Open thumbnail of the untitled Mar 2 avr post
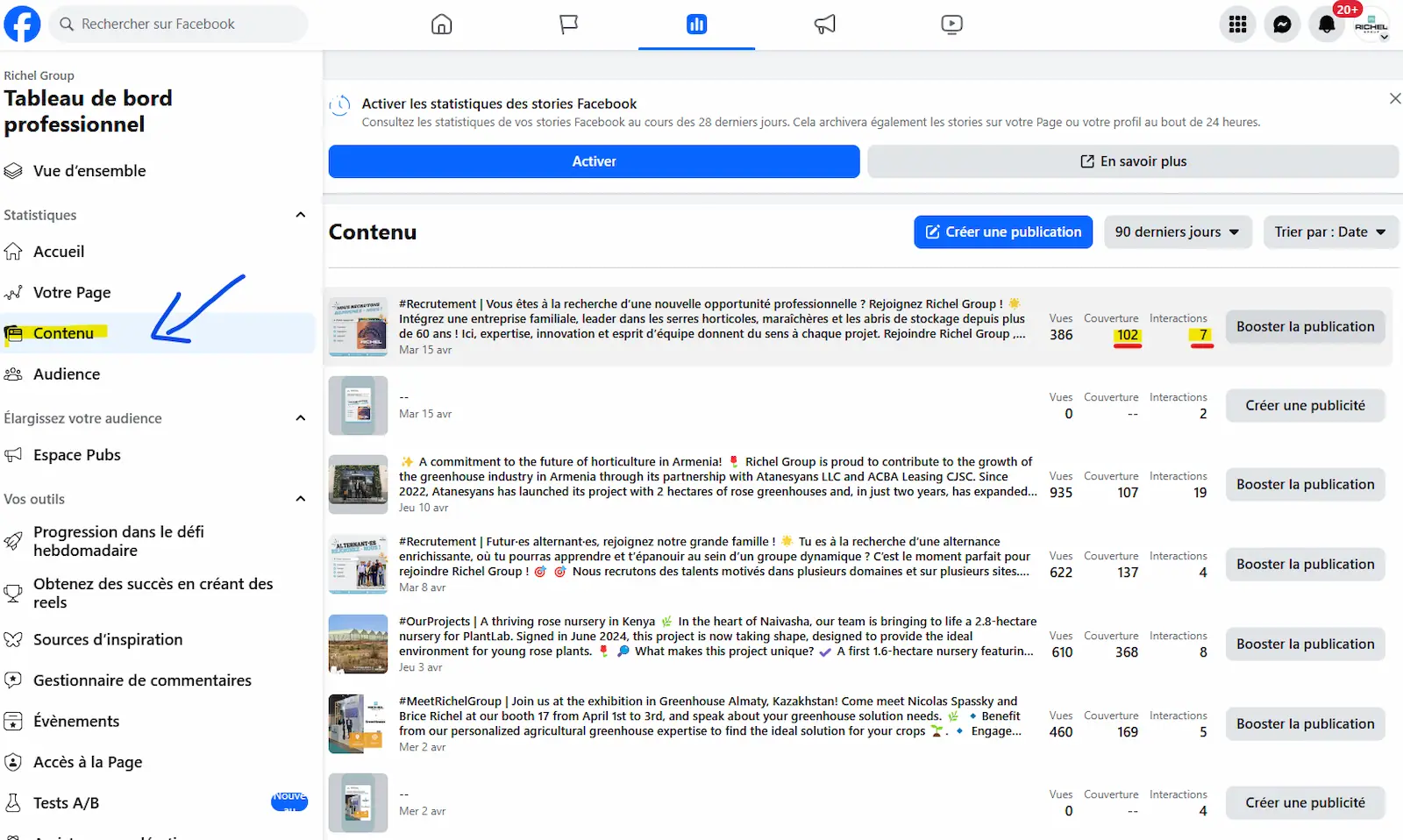1403x840 pixels. pyautogui.click(x=358, y=803)
